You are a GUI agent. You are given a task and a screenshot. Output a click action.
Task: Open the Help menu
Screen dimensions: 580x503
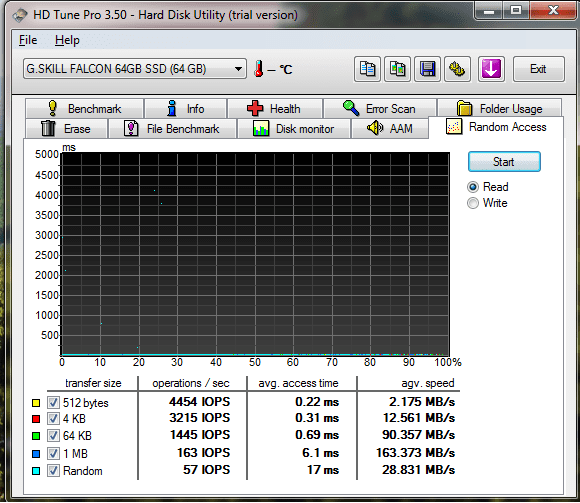(x=67, y=40)
